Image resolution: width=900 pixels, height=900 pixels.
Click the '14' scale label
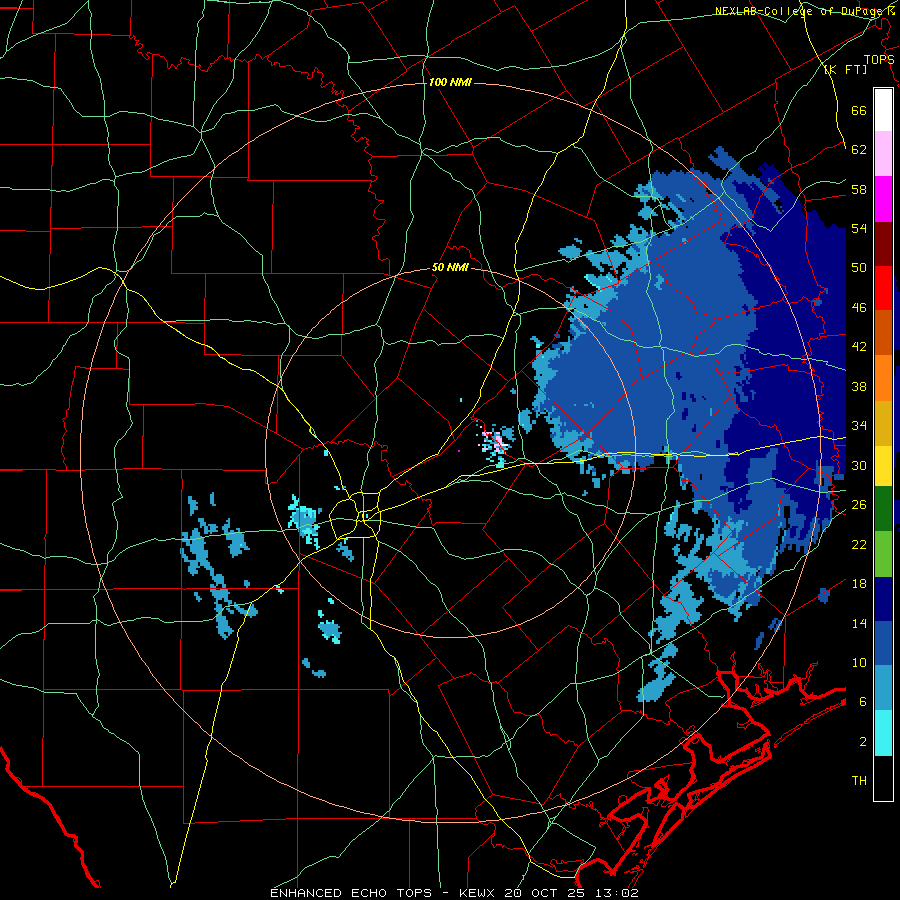[x=859, y=623]
